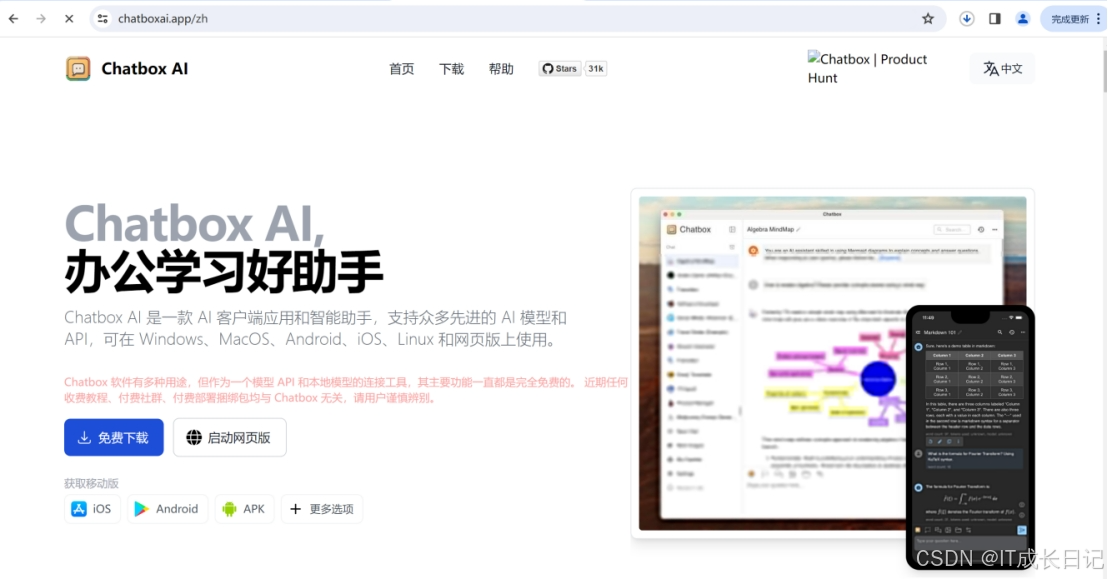Click the 获取移动版 label

point(91,484)
